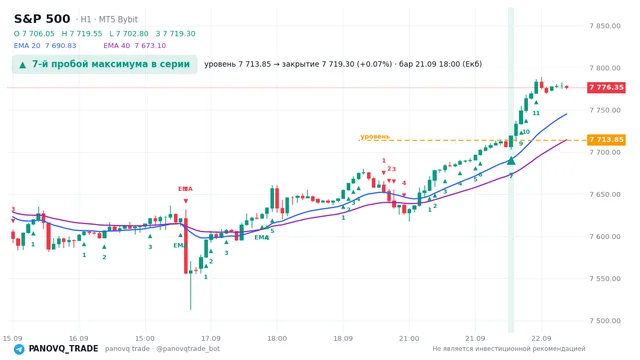Open the PANOVQ_TRADE channel name
This screenshot has width=640, height=360.
63,349
